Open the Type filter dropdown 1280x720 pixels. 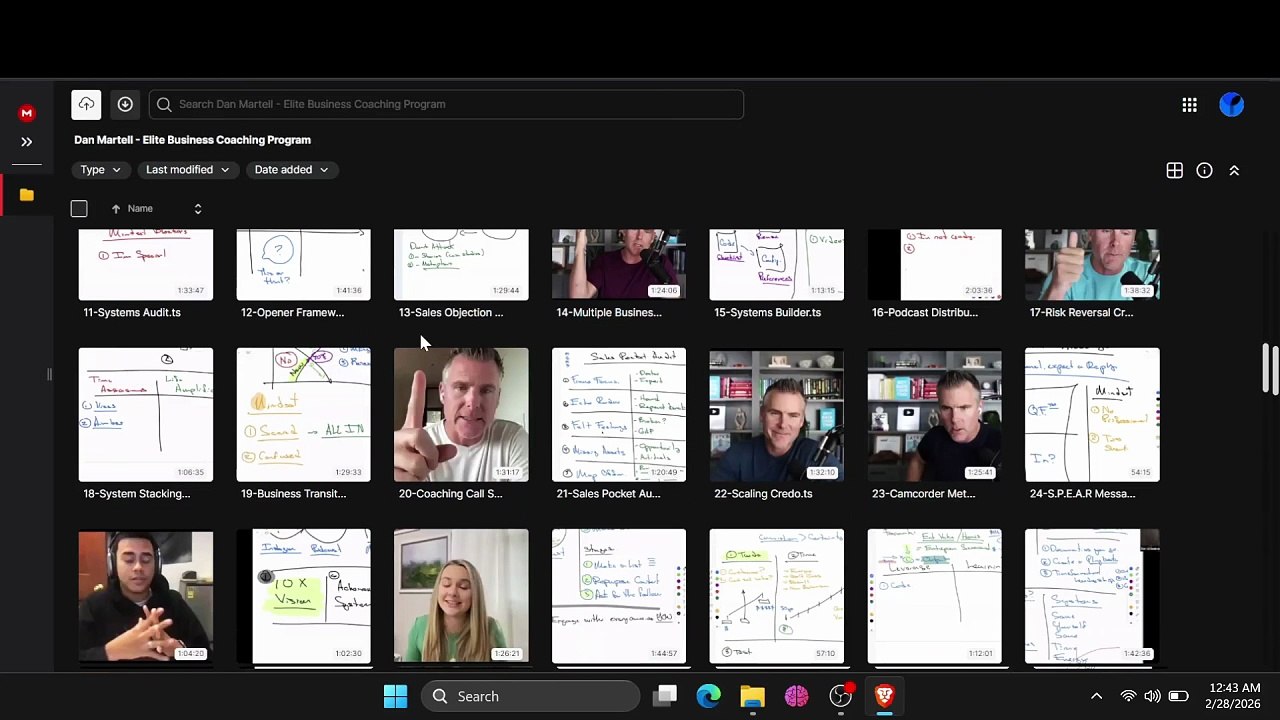(100, 170)
